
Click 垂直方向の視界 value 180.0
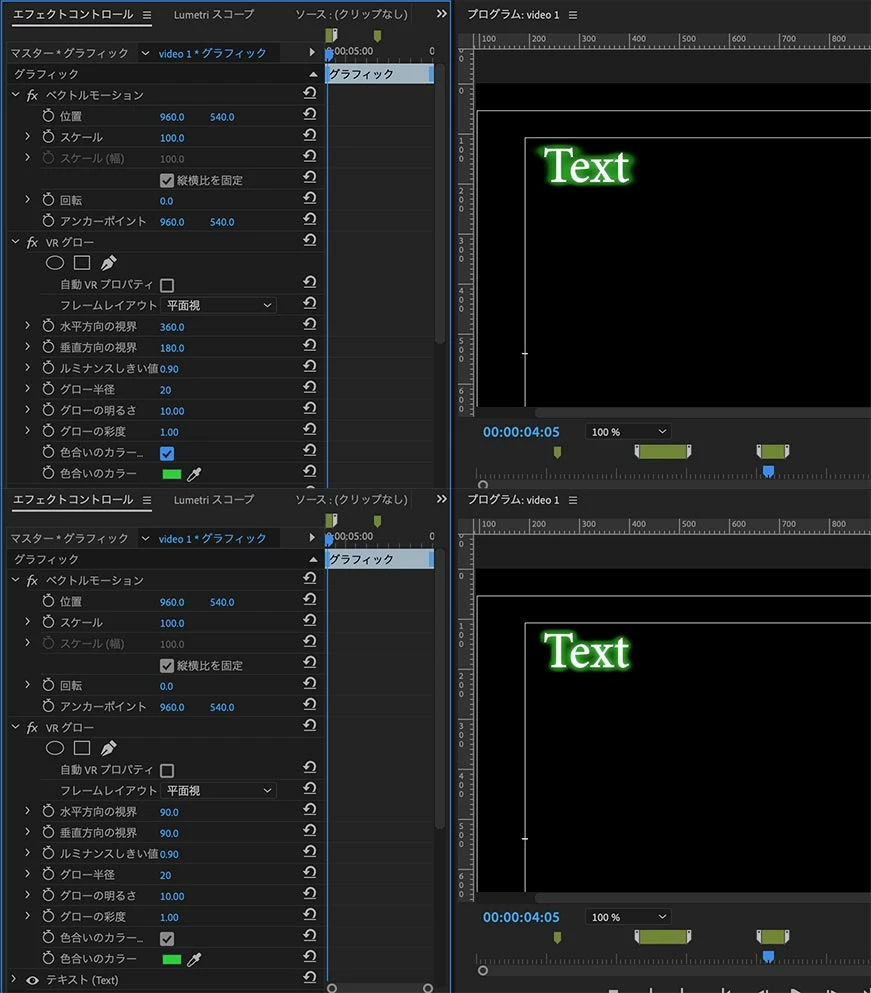point(172,348)
